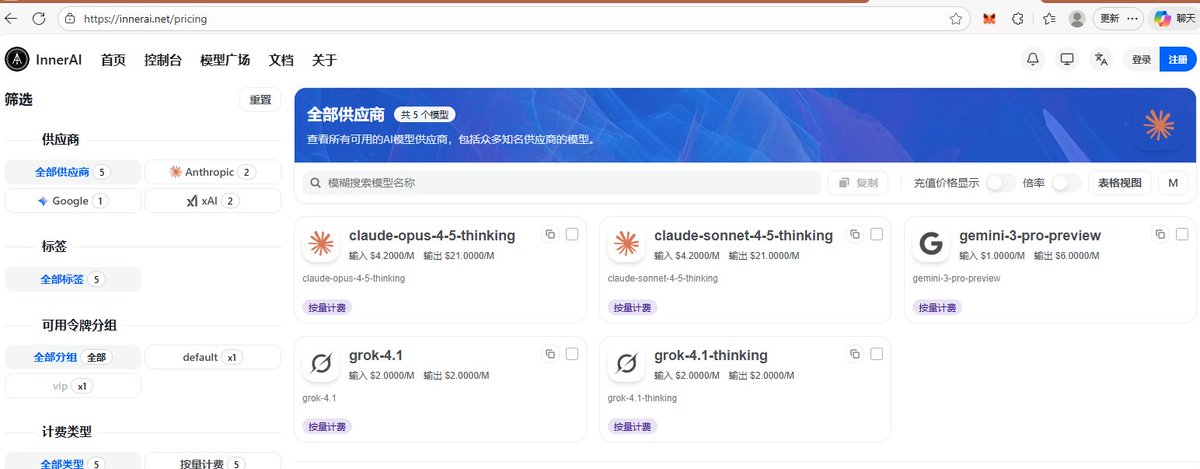1200x469 pixels.
Task: Refresh the page with the reload icon
Action: click(38, 18)
